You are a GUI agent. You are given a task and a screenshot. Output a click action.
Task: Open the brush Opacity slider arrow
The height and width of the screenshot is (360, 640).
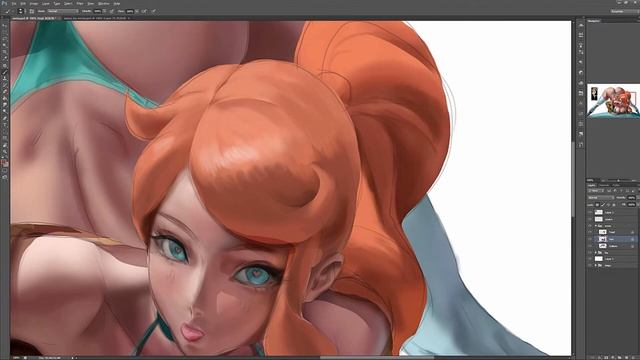[x=104, y=11]
